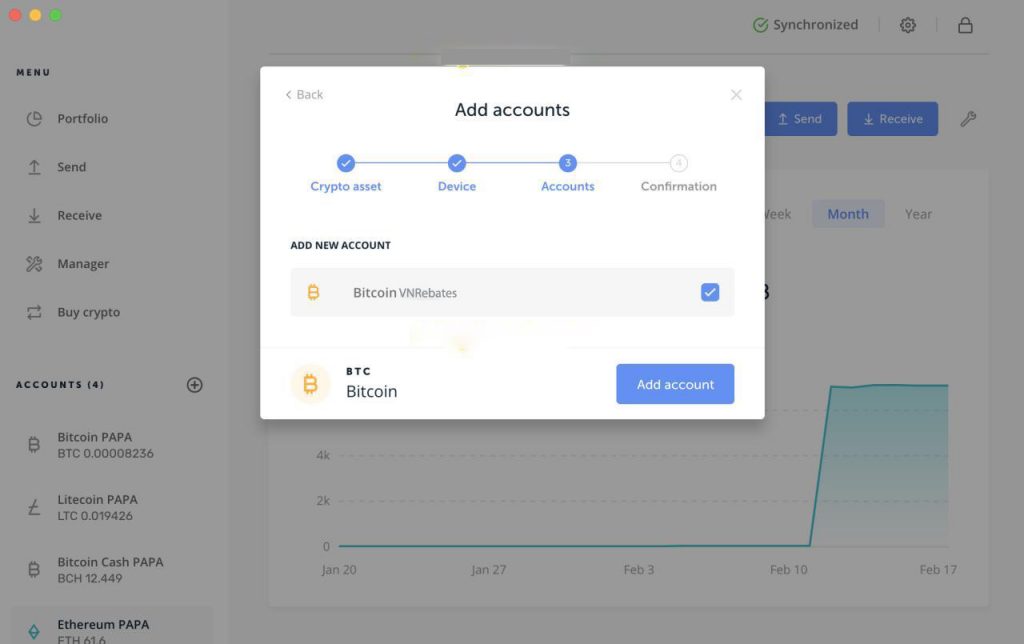This screenshot has width=1024, height=644.
Task: Open Send in the sidebar menu
Action: click(x=71, y=167)
